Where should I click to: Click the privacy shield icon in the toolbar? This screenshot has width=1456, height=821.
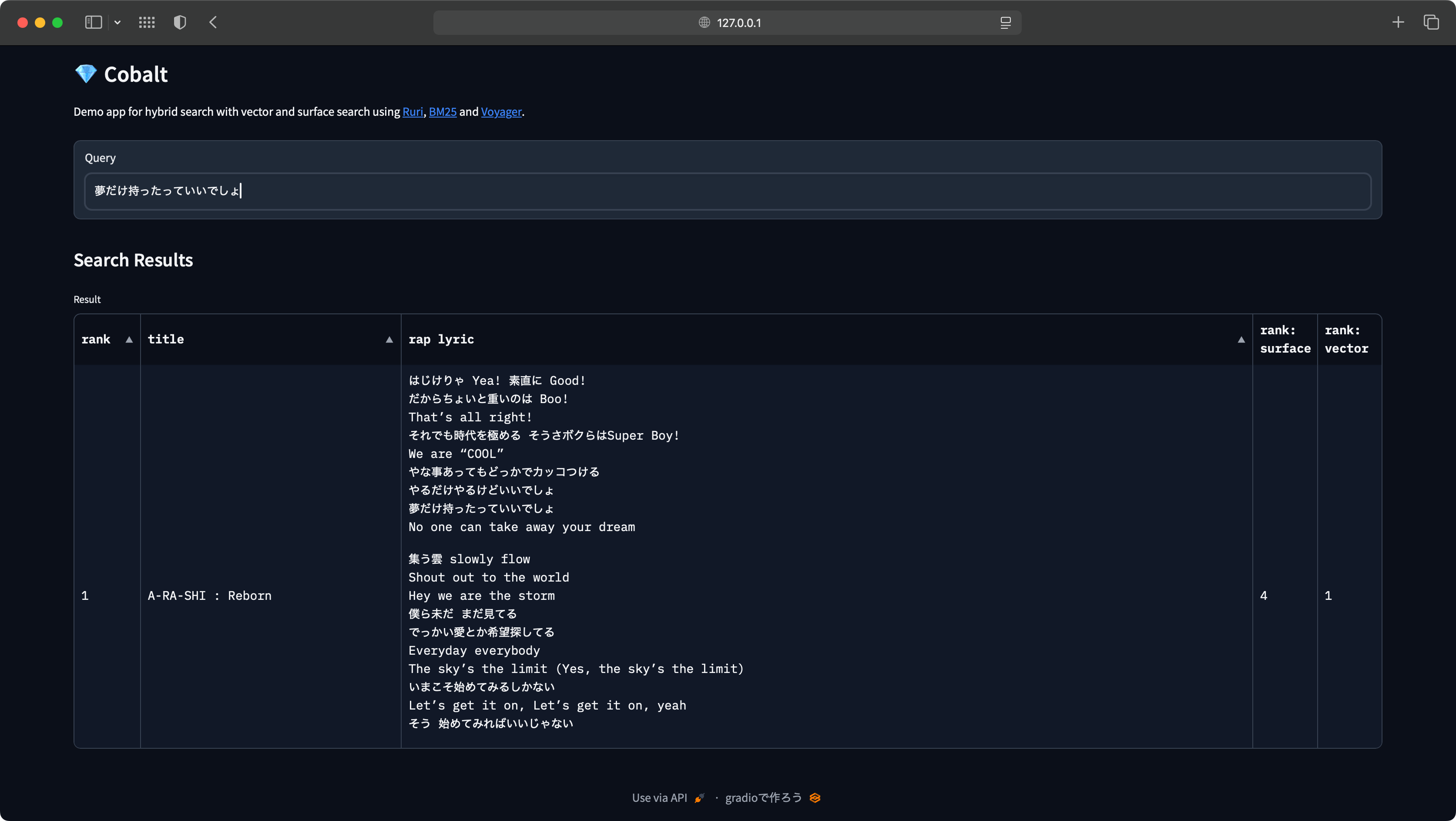[x=180, y=23]
